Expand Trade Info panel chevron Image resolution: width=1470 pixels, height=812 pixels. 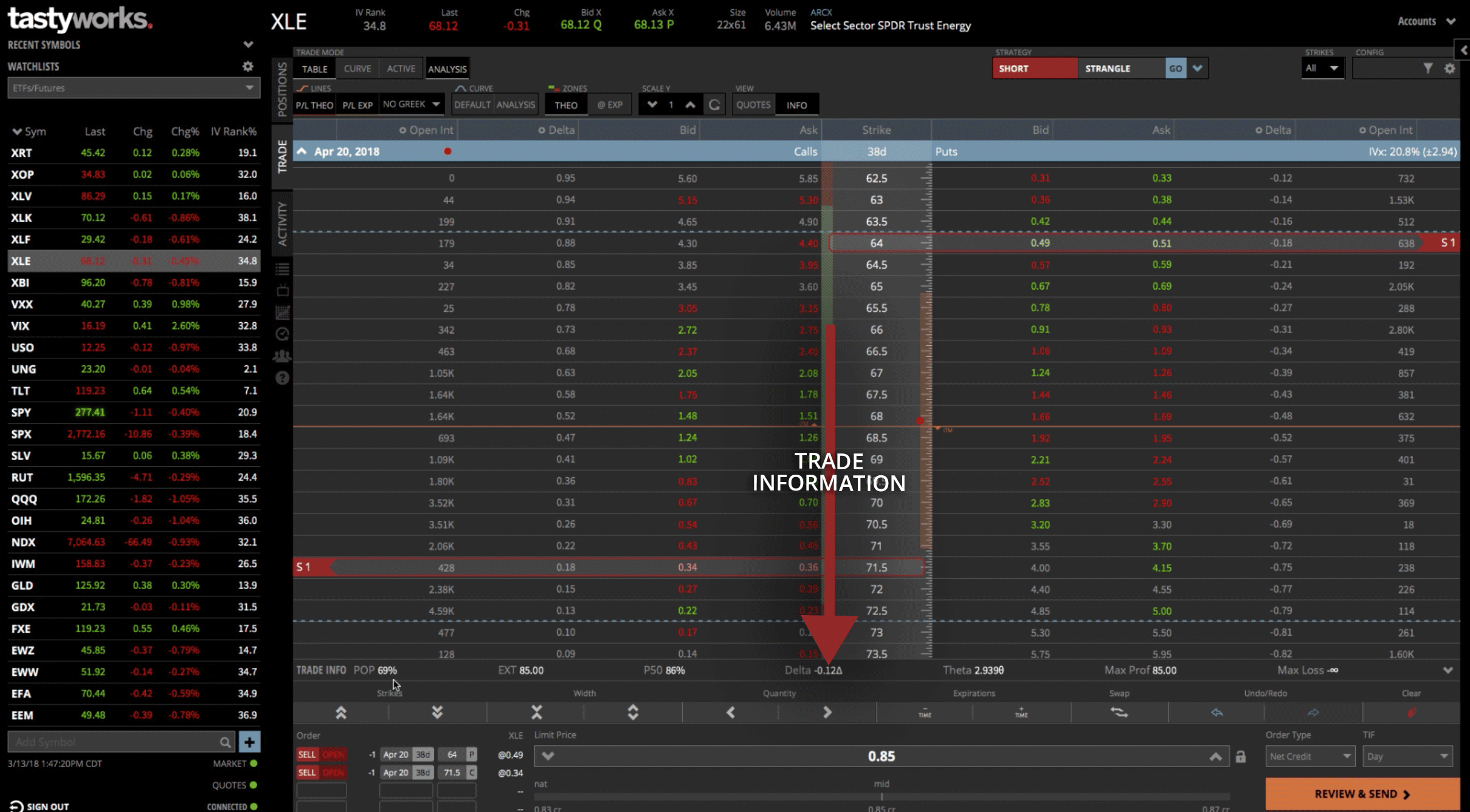(x=1448, y=670)
